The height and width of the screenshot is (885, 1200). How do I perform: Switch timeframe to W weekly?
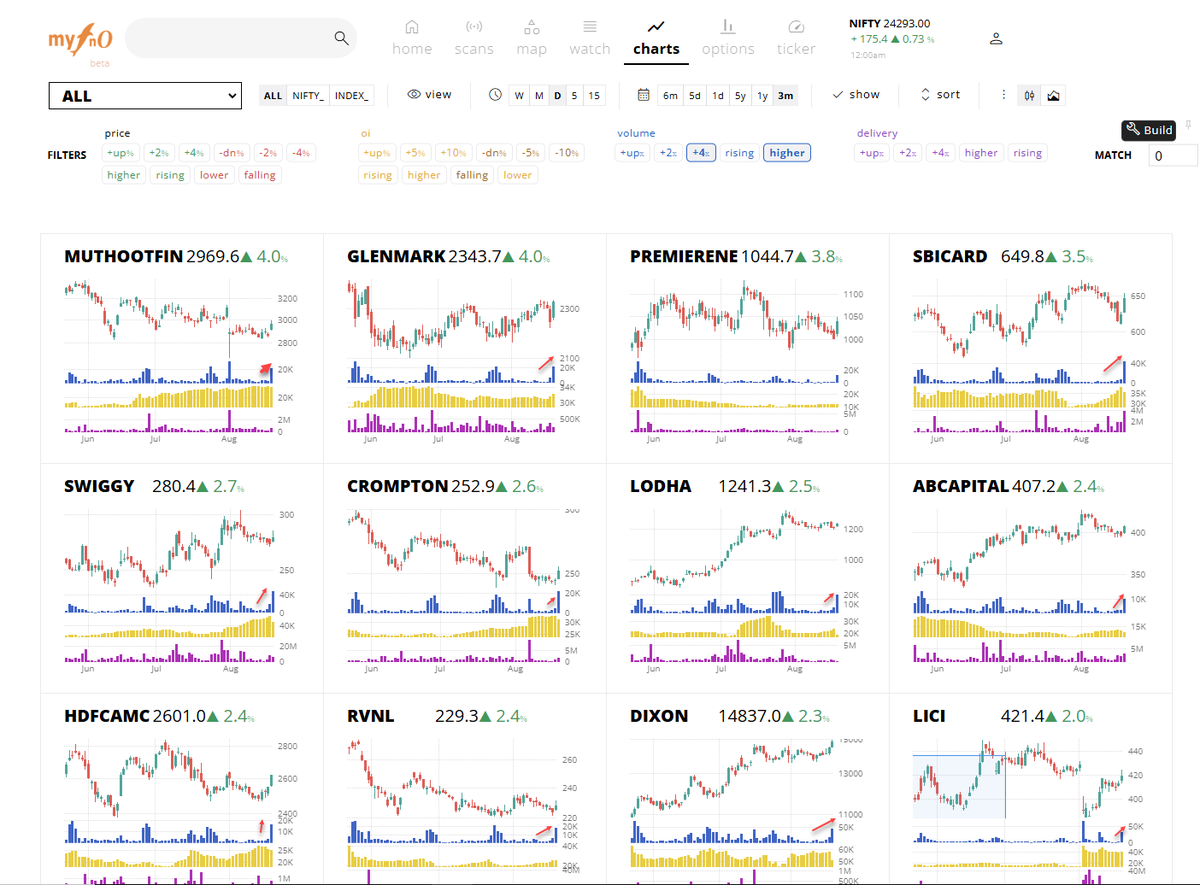[519, 96]
